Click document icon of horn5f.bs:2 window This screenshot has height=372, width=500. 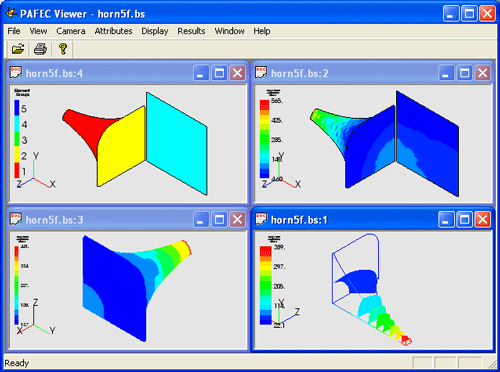(x=261, y=72)
